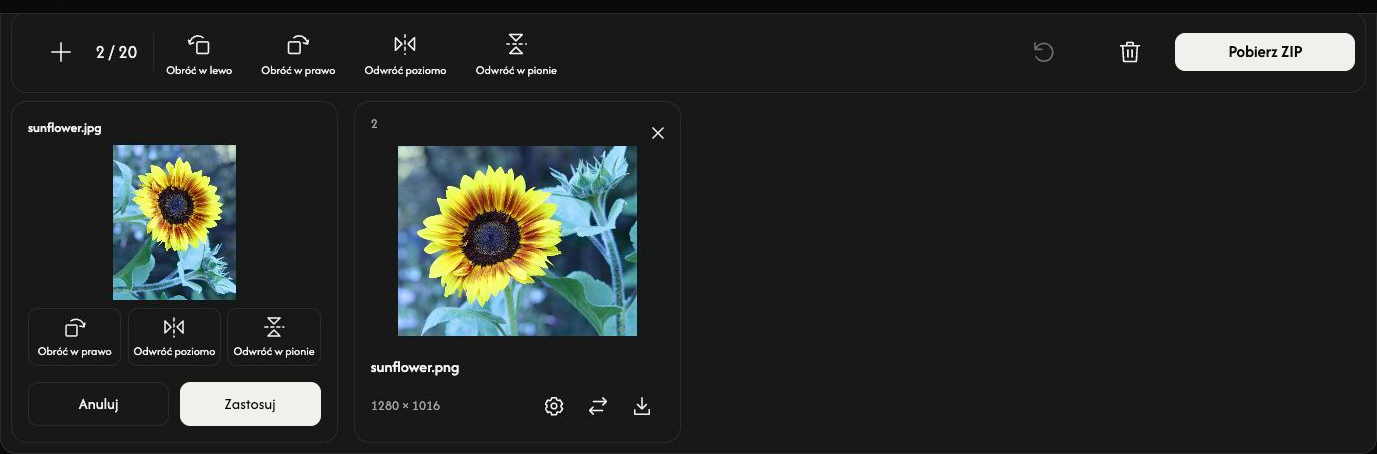Viewport: 1377px width, 454px height.
Task: Open the large sunflower.png preview image
Action: [x=517, y=241]
